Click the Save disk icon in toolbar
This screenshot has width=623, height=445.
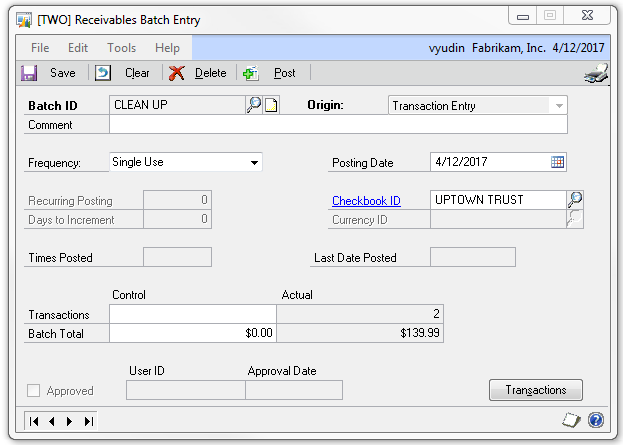(x=30, y=73)
